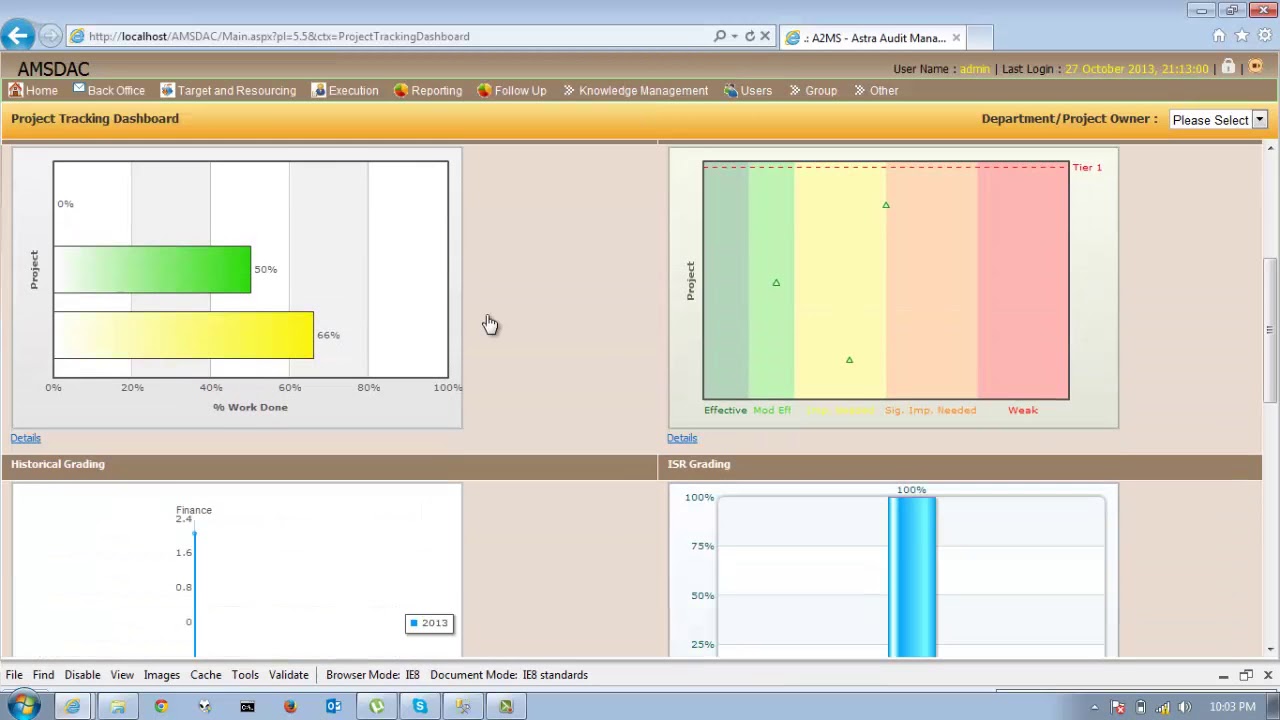Open uTorrent from the taskbar
Image resolution: width=1280 pixels, height=720 pixels.
[x=377, y=707]
